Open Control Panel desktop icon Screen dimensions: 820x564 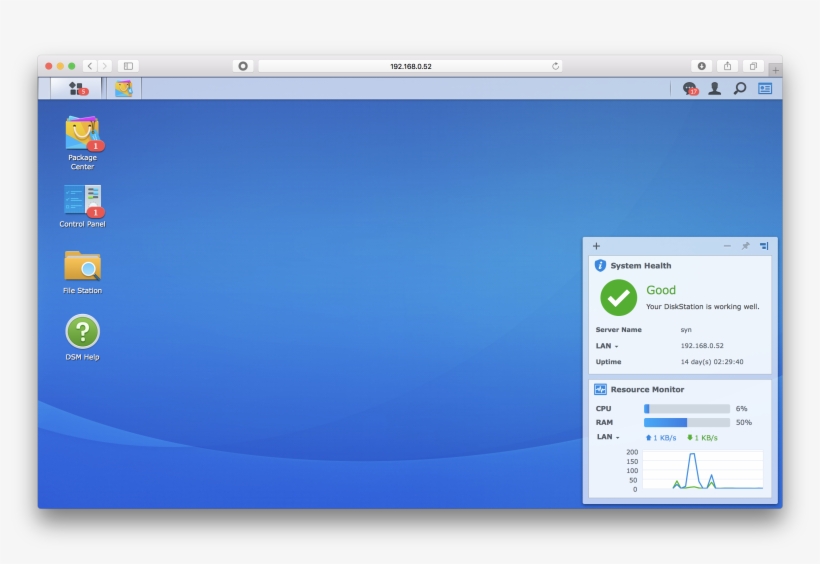click(x=83, y=206)
